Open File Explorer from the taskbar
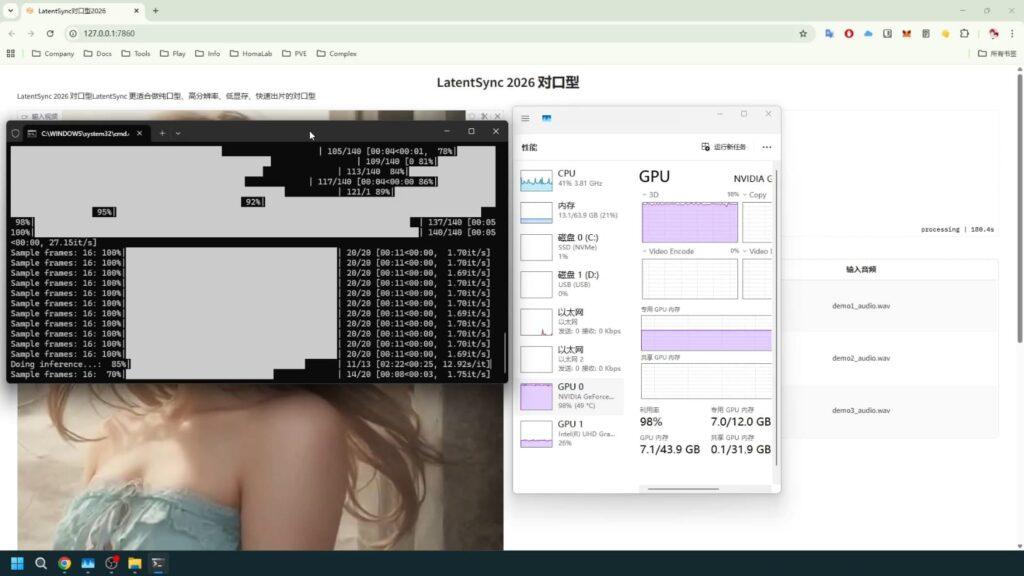1024x576 pixels. tap(135, 563)
